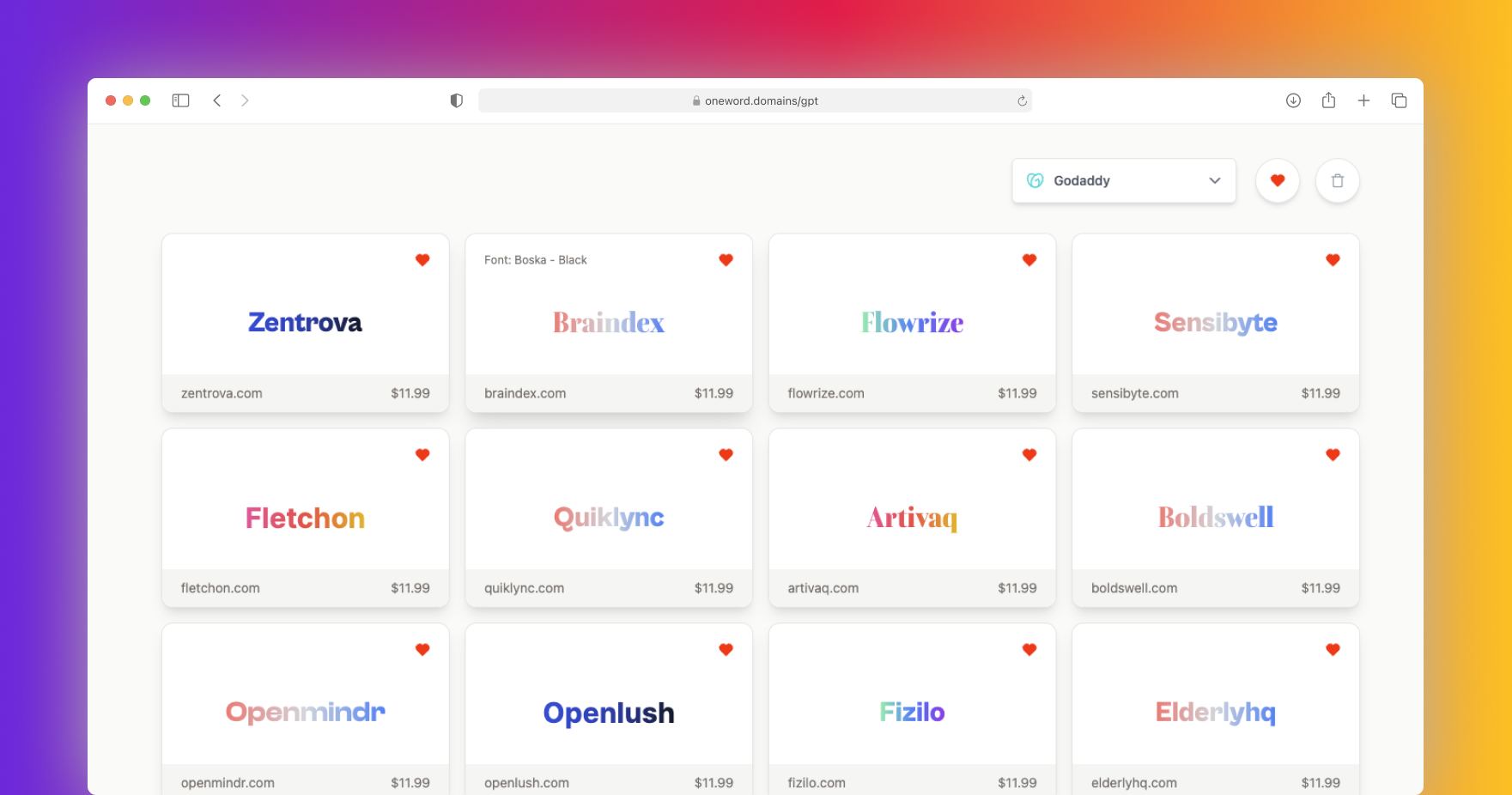The width and height of the screenshot is (1512, 795).
Task: Open the flowrize.com domain link
Action: [826, 393]
